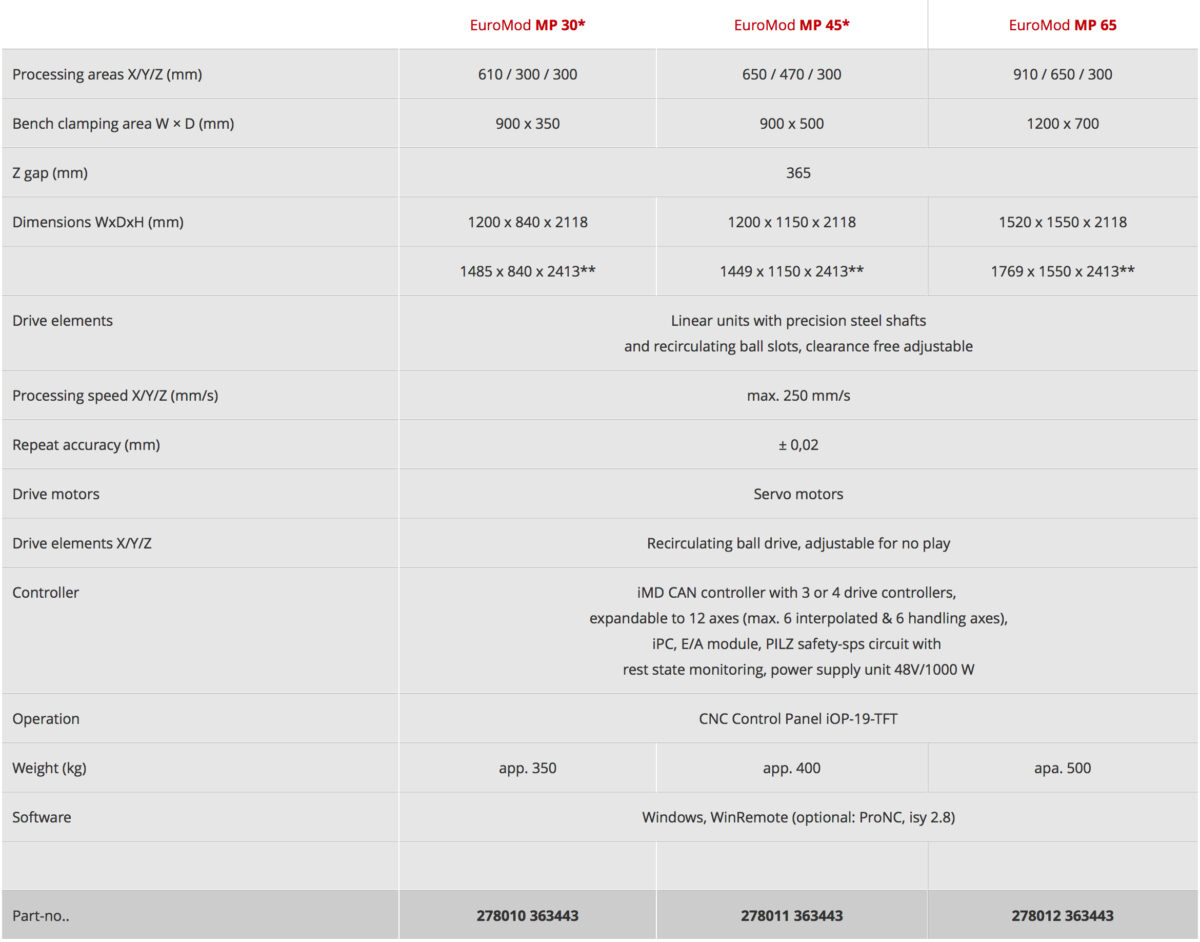Viewport: 1200px width, 942px height.
Task: Click the max. 250 mm/s speed value
Action: (x=798, y=395)
